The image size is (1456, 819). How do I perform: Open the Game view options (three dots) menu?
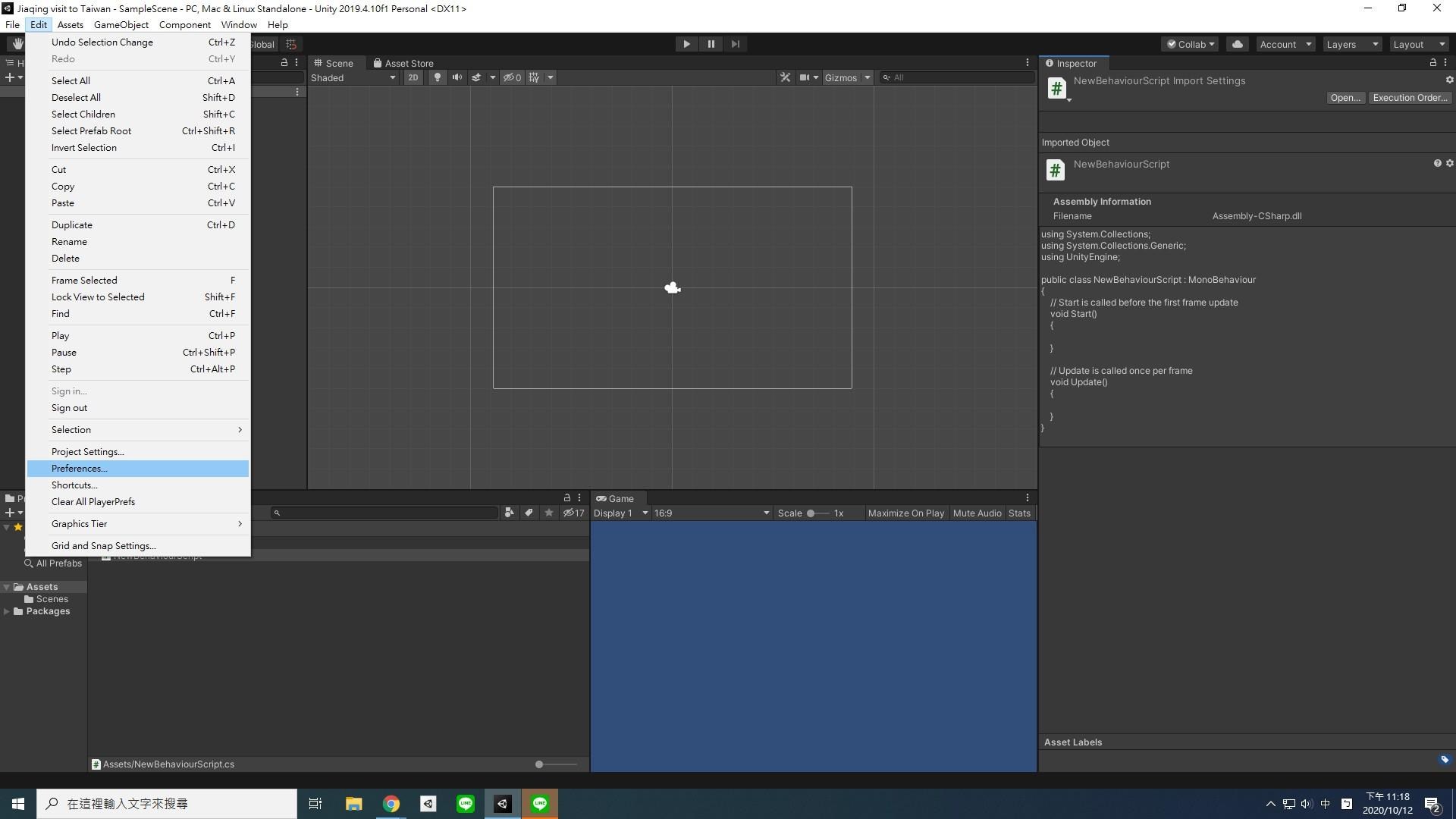[x=1028, y=498]
